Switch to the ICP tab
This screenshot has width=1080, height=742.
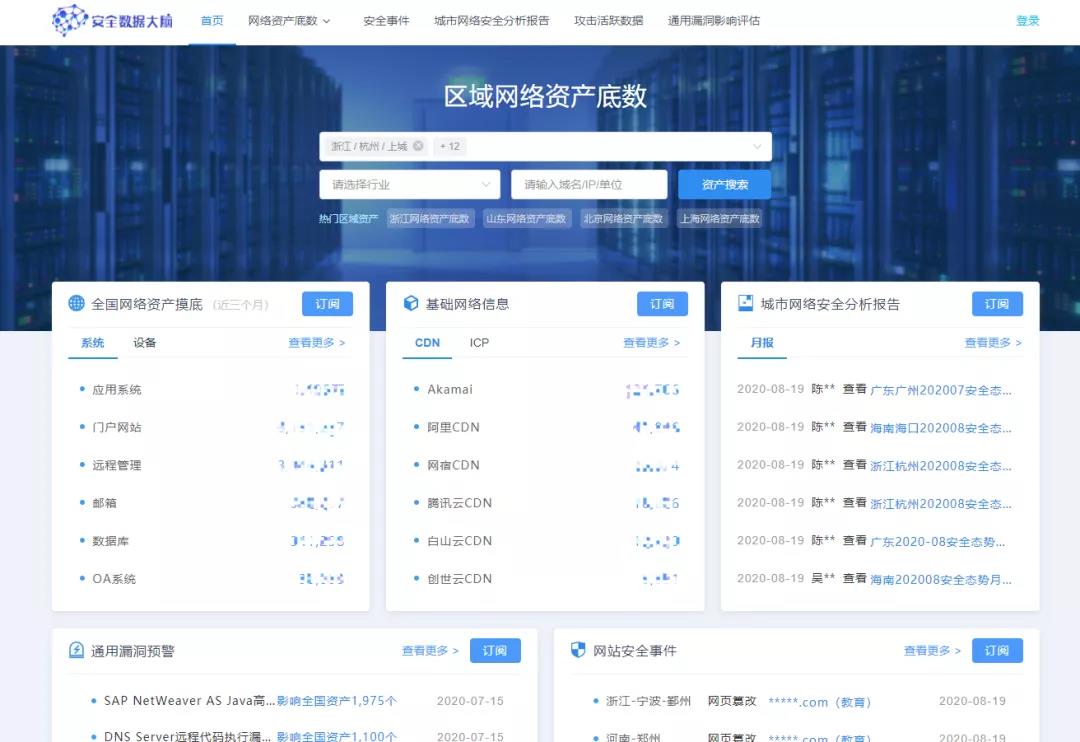coord(479,343)
